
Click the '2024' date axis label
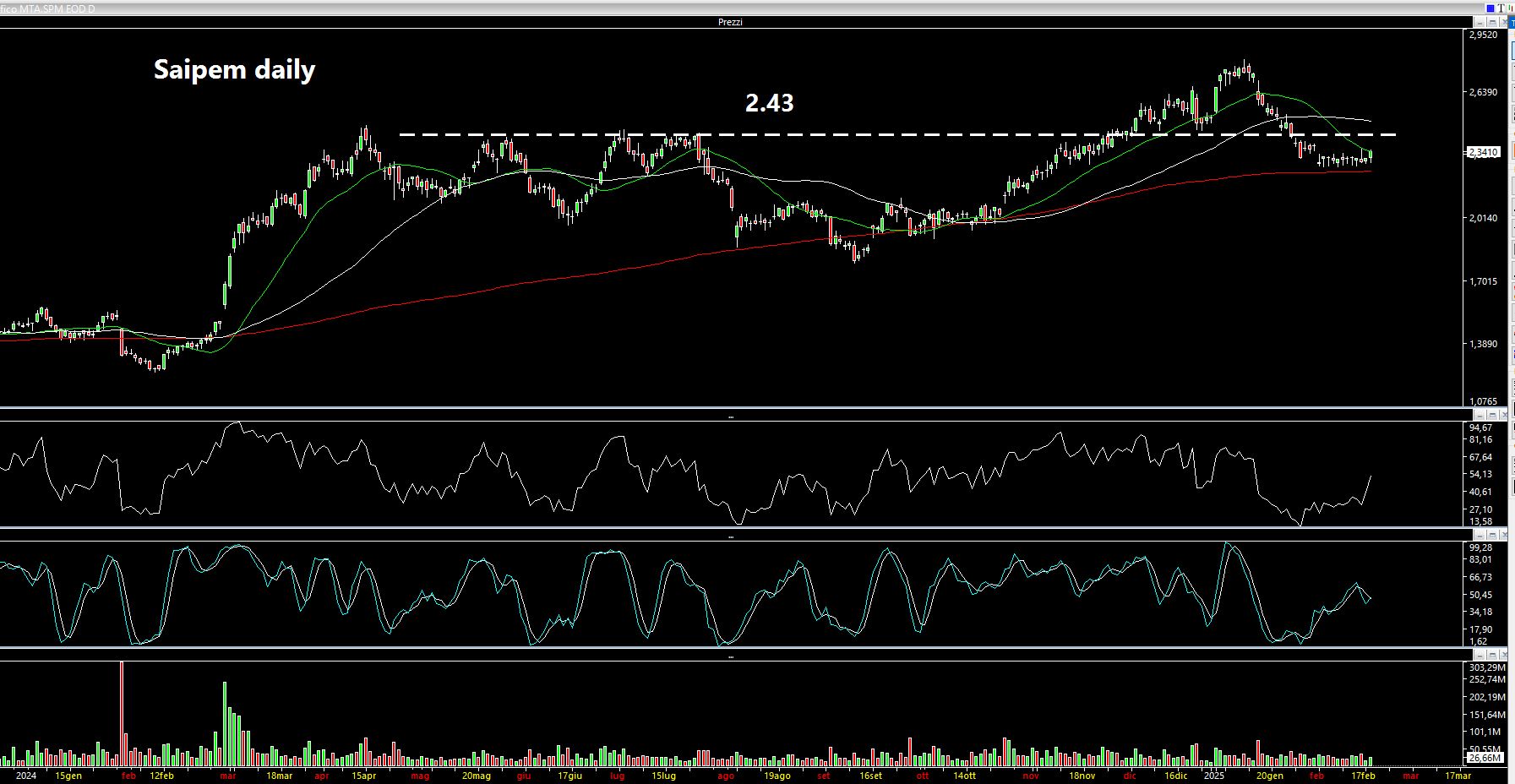click(x=26, y=776)
